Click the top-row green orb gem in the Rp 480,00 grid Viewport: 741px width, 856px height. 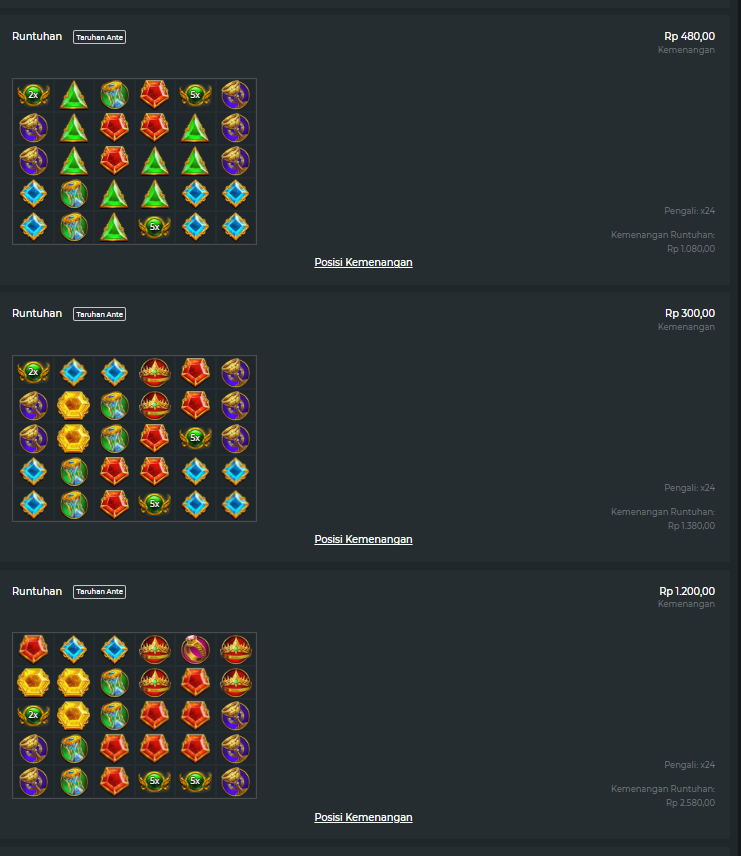coord(114,95)
